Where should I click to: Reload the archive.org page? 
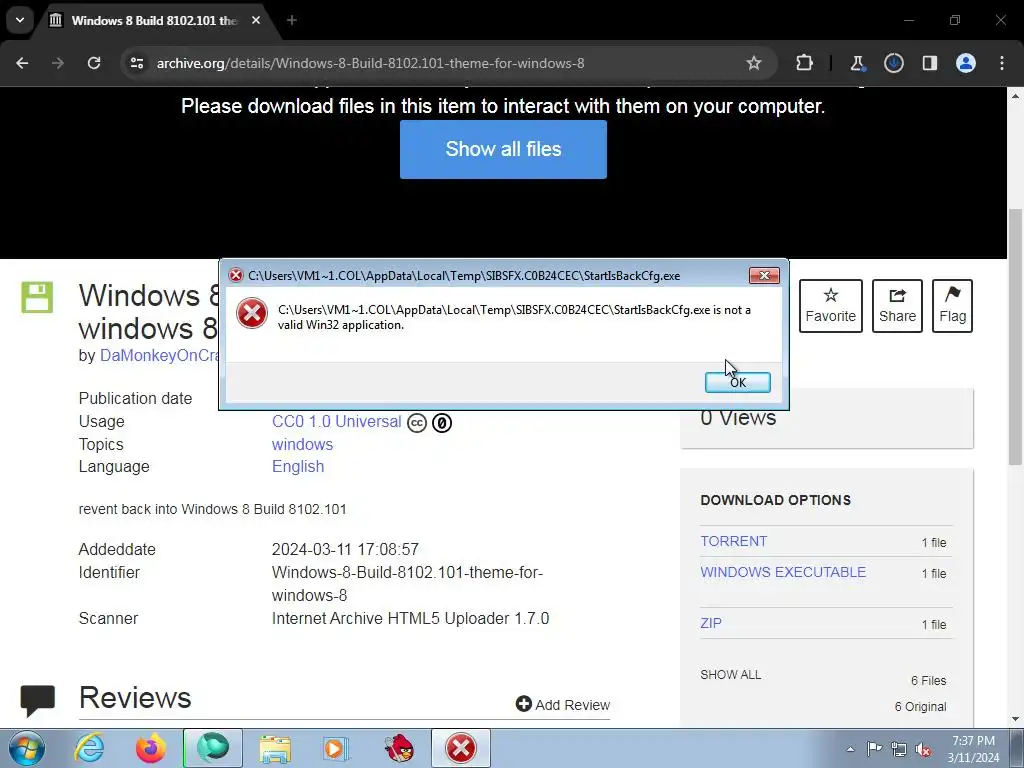94,63
